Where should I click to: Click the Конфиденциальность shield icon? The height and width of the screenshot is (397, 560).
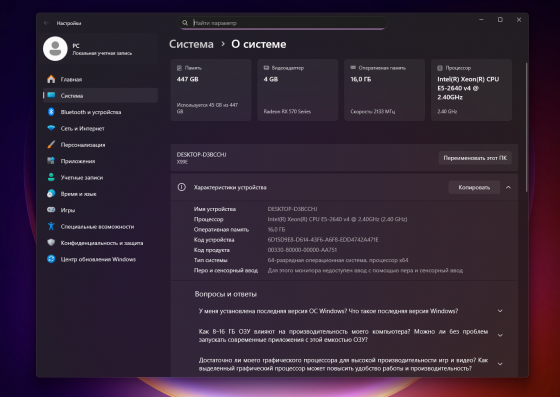[51, 242]
